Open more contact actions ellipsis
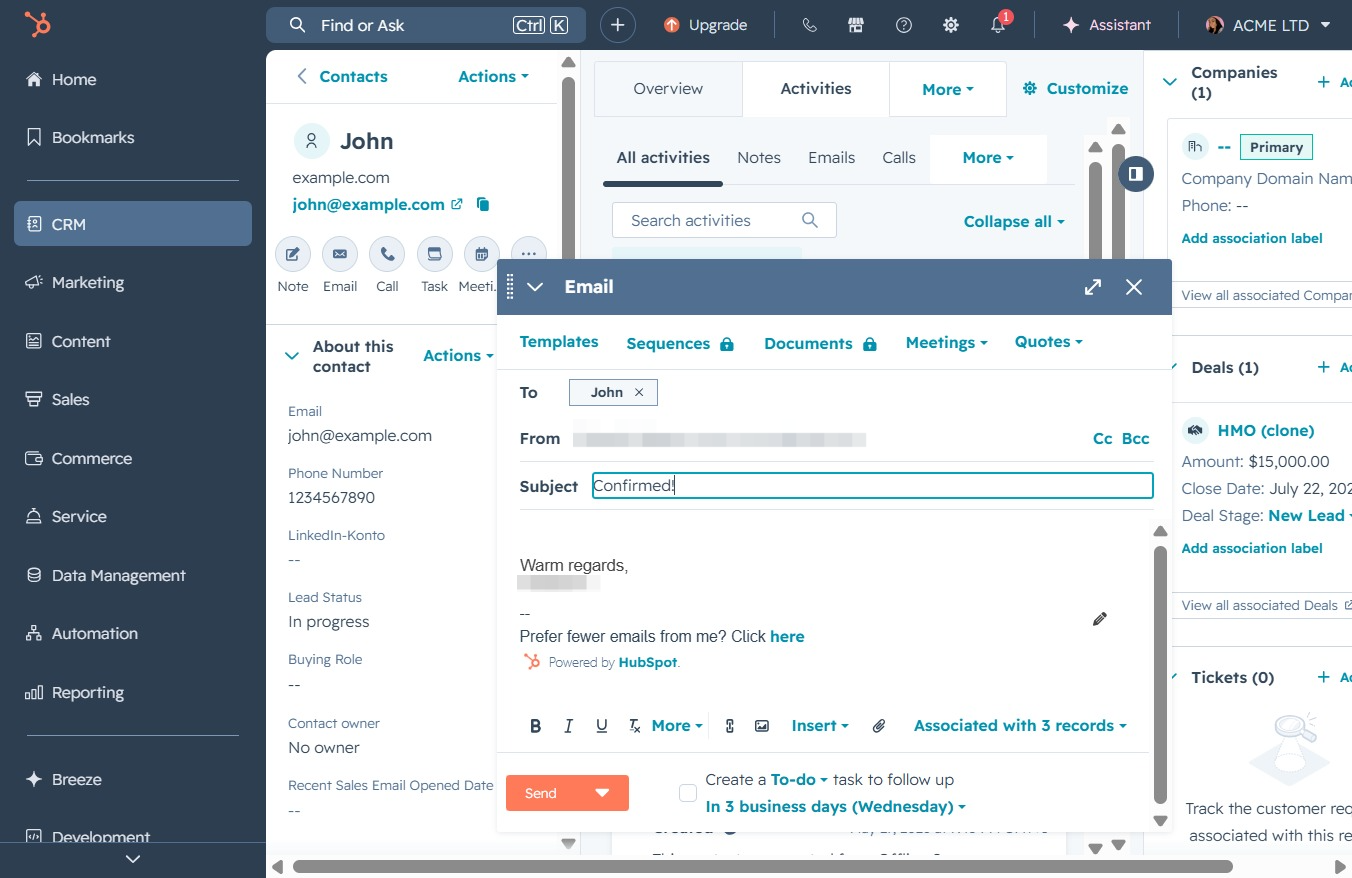 coord(528,254)
